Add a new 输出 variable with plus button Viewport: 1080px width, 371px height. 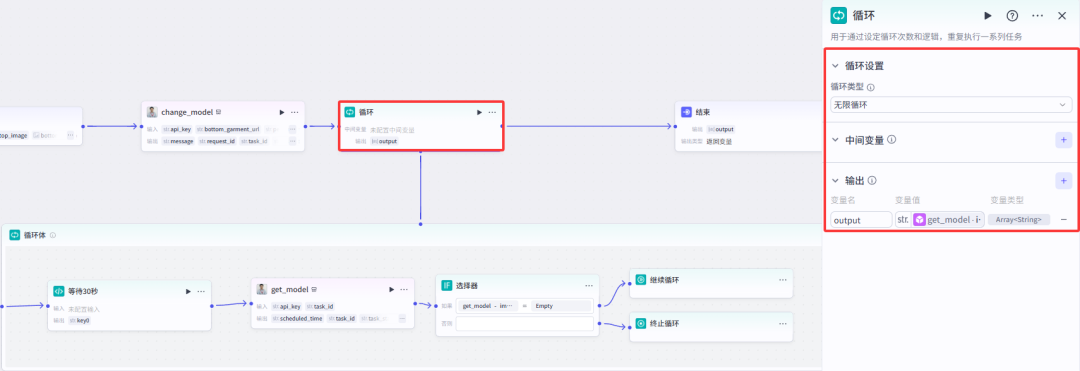(1063, 180)
